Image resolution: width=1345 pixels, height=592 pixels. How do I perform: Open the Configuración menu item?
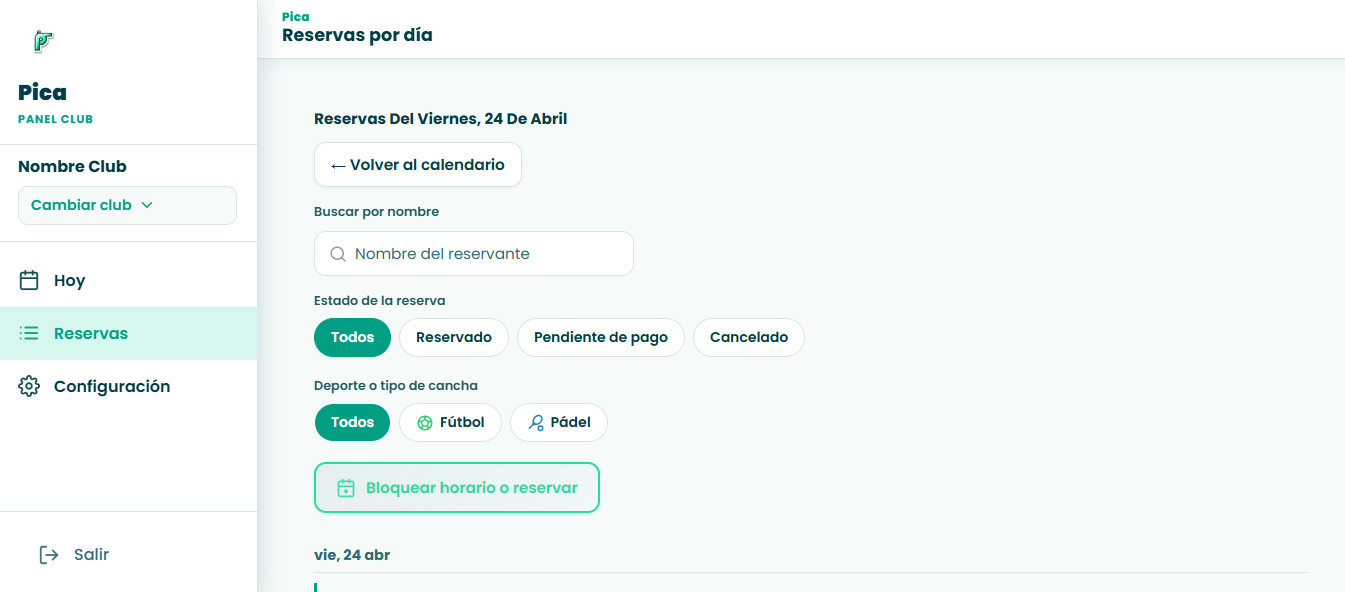pos(128,386)
